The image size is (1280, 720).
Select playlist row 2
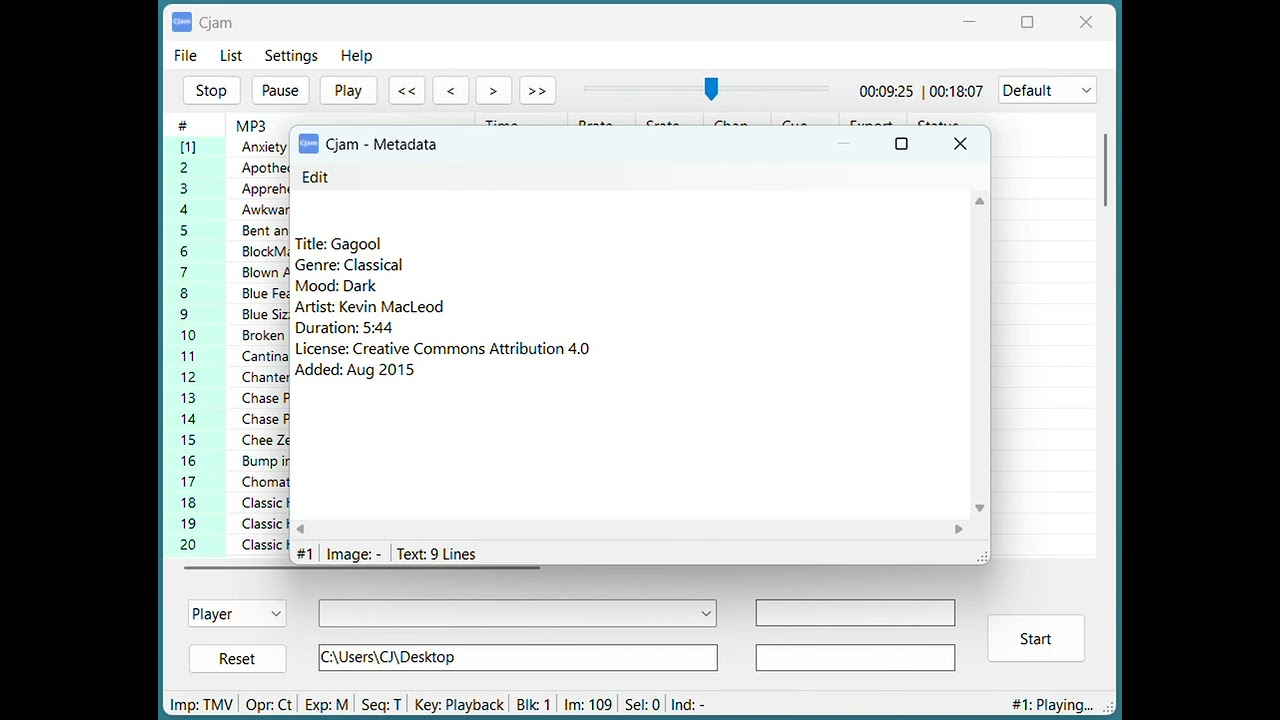229,168
